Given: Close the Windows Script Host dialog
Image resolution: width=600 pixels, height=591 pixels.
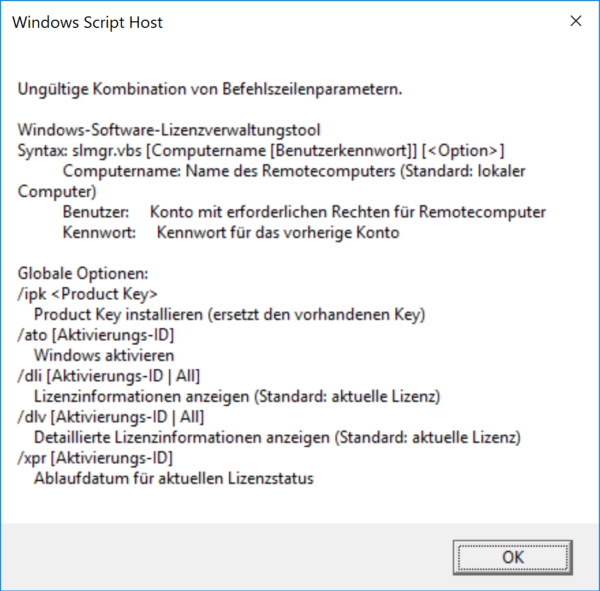Looking at the screenshot, I should 576,21.
